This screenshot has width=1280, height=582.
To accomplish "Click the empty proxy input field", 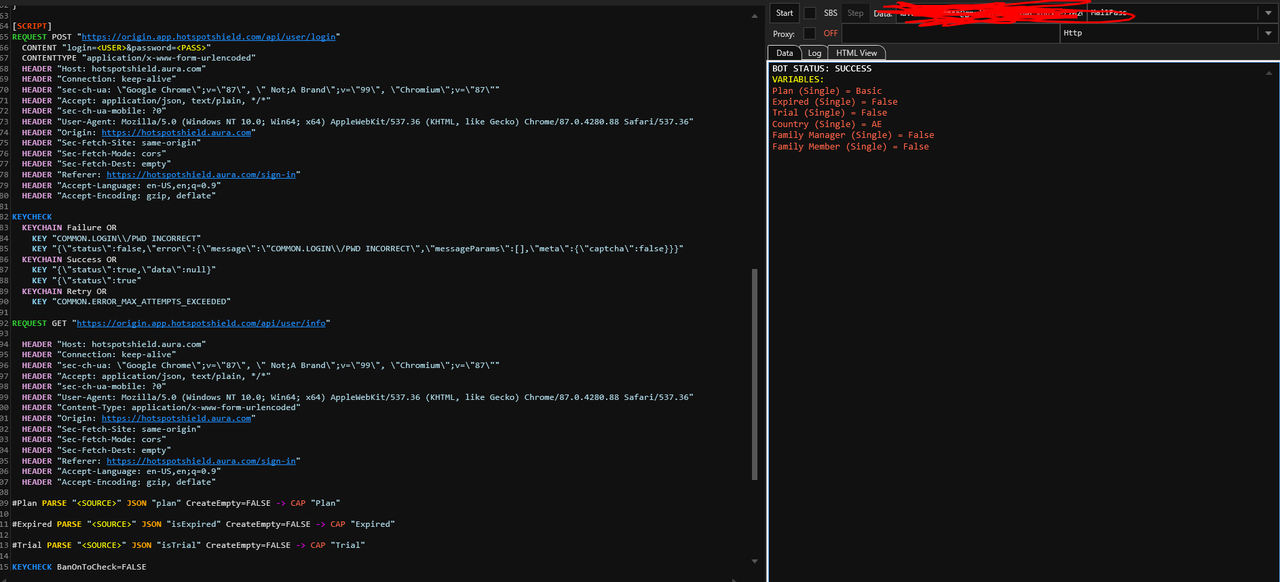I will coord(950,33).
